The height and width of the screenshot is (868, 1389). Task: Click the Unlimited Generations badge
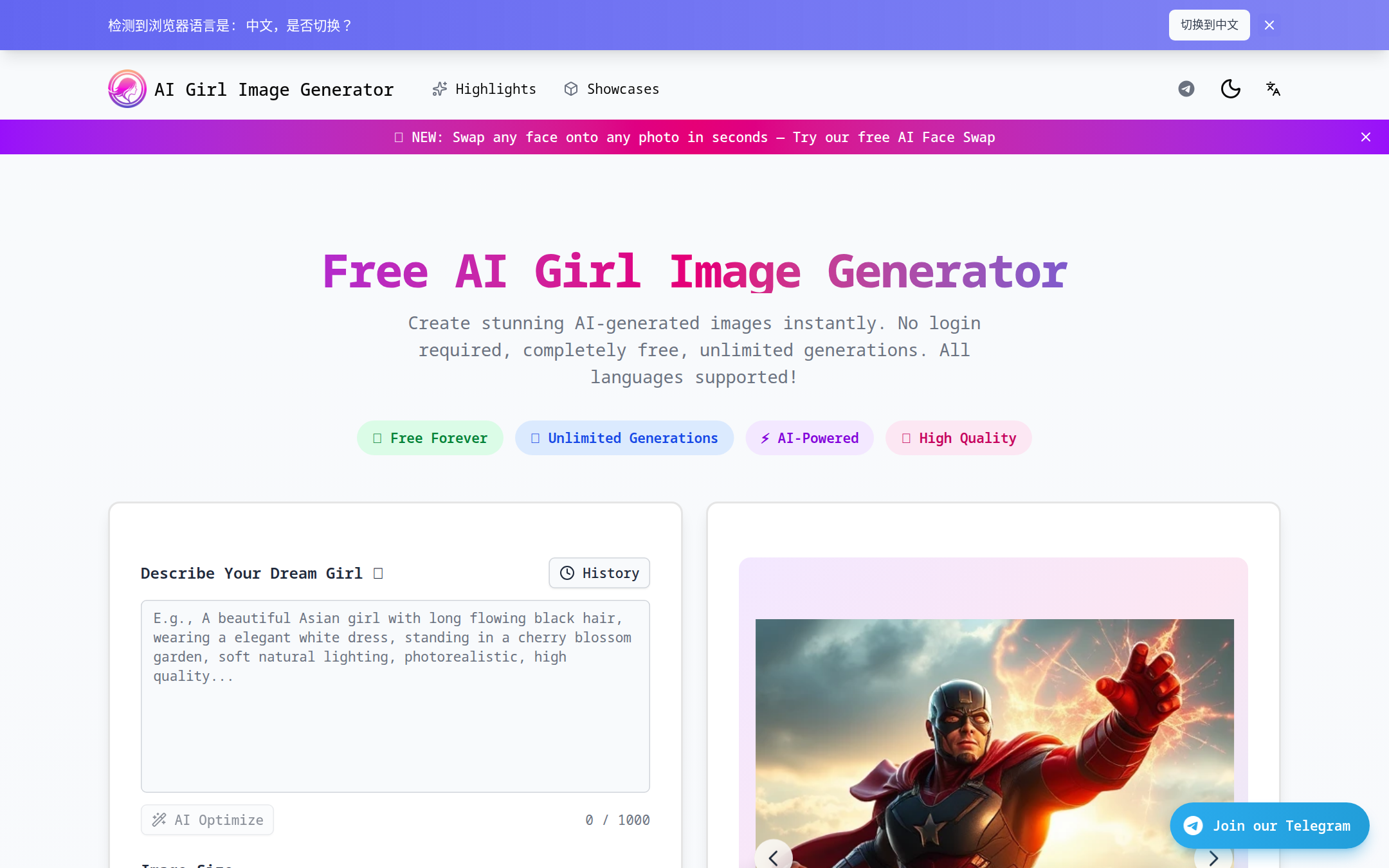tap(624, 438)
